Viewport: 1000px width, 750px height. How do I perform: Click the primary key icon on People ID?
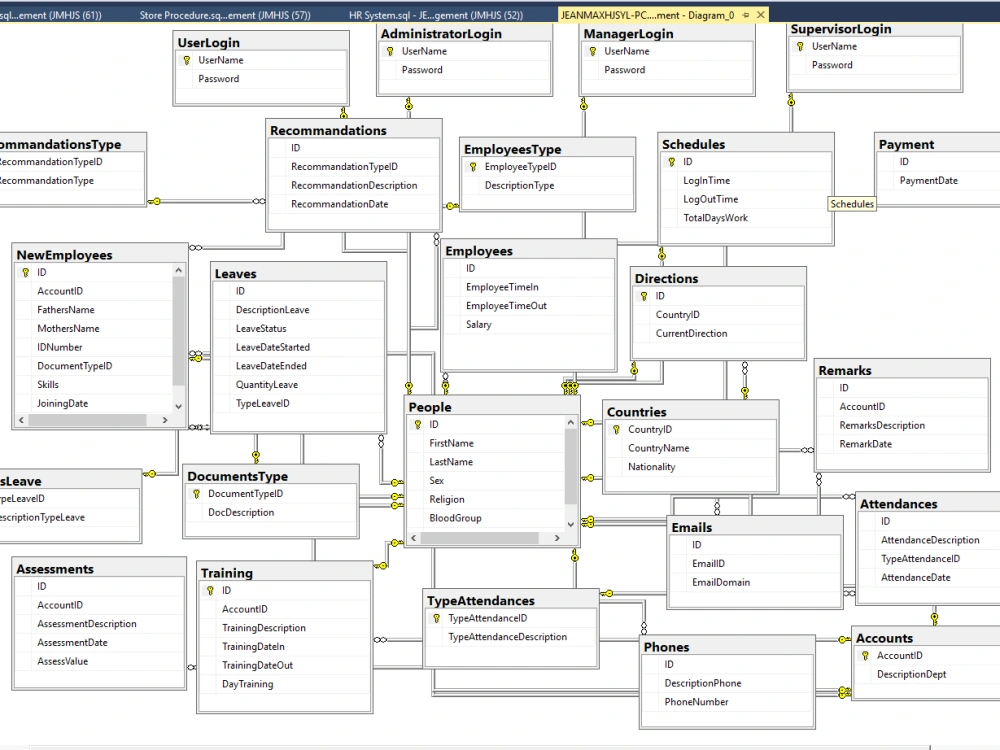[x=420, y=424]
